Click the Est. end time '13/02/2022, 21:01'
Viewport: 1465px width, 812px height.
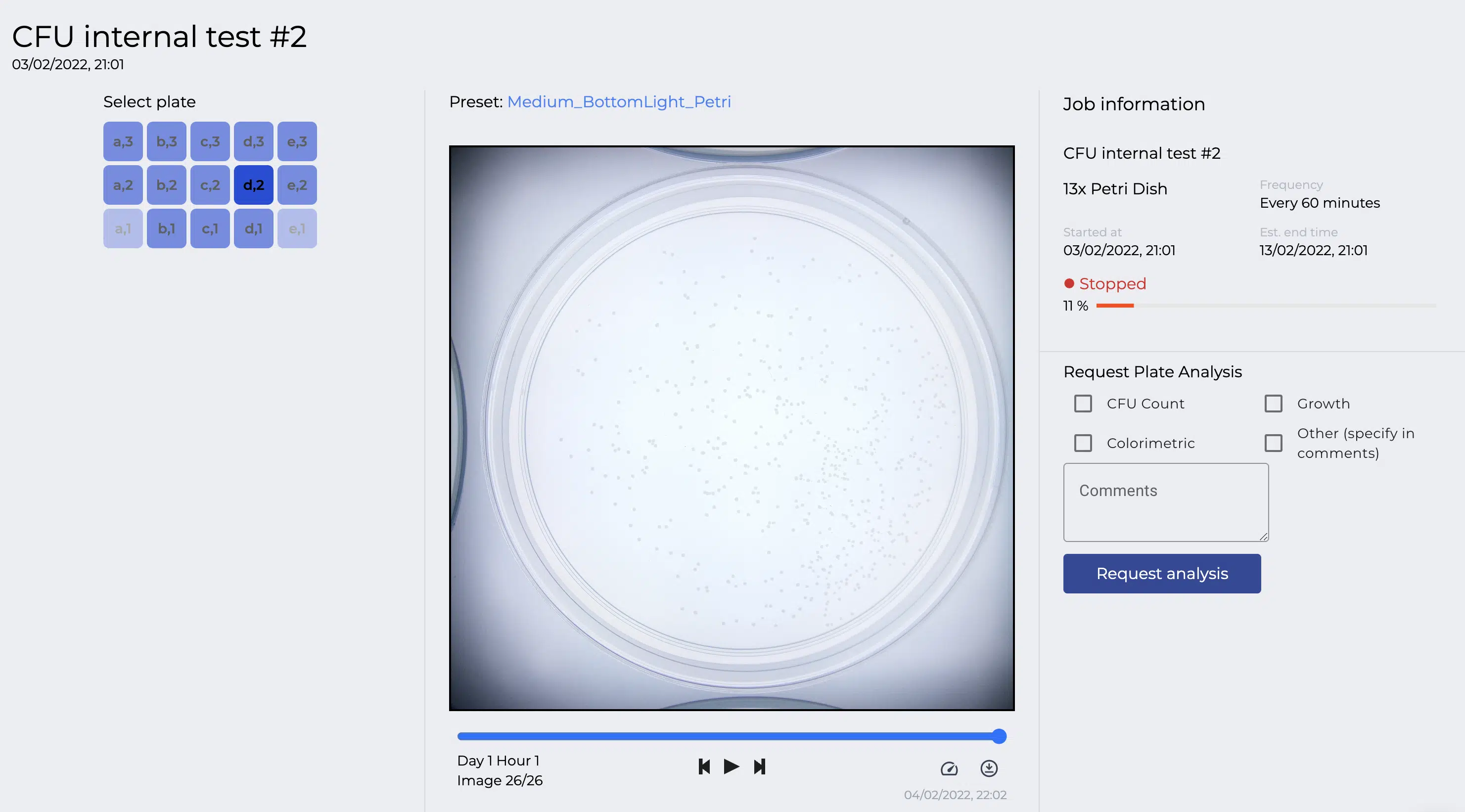coord(1313,250)
